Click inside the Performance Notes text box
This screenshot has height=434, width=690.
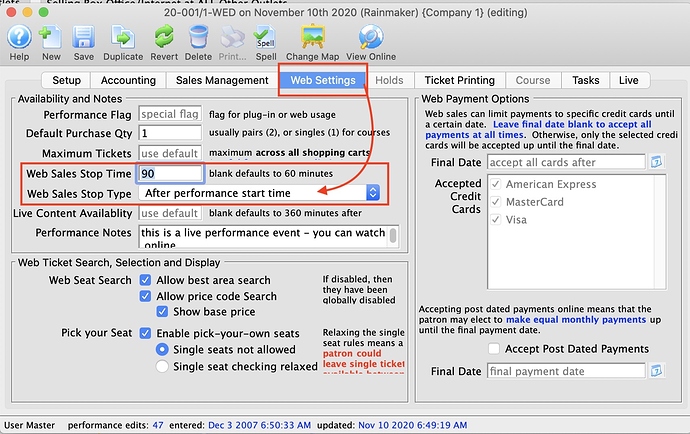264,236
